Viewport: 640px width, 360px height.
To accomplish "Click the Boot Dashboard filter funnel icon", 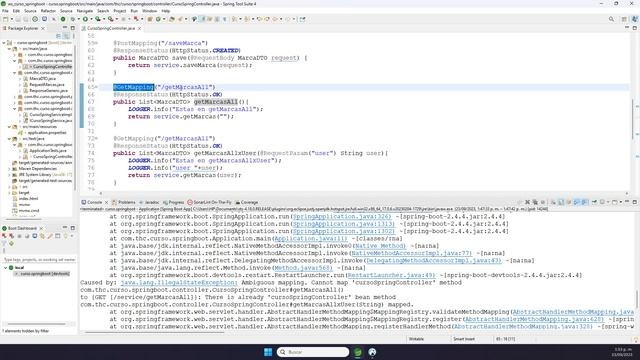I will pyautogui.click(x=4, y=243).
